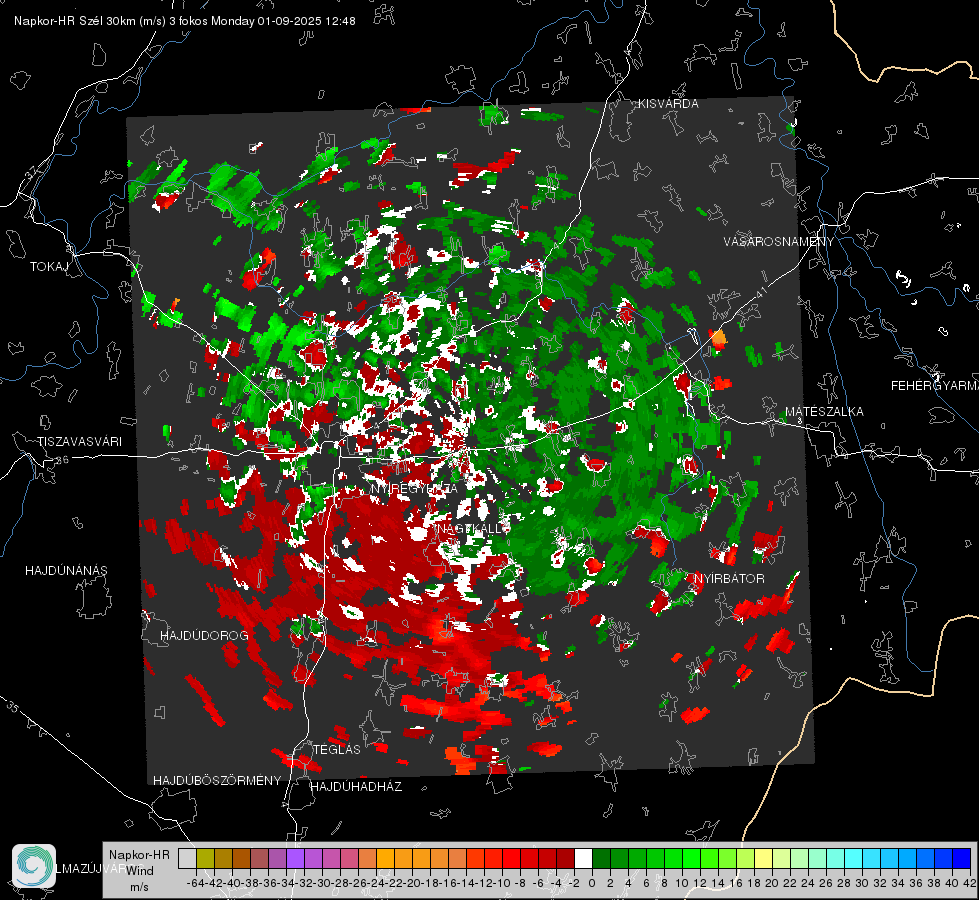
Task: Click the '-64' legend value
Action: [x=196, y=883]
